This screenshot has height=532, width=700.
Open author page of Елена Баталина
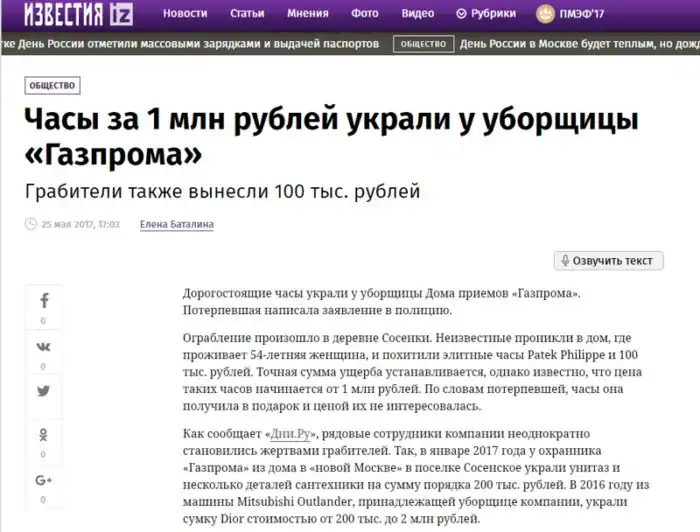click(176, 224)
